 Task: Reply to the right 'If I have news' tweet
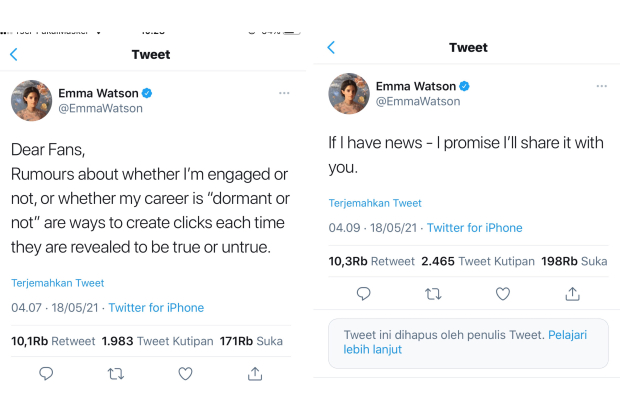[x=364, y=293]
